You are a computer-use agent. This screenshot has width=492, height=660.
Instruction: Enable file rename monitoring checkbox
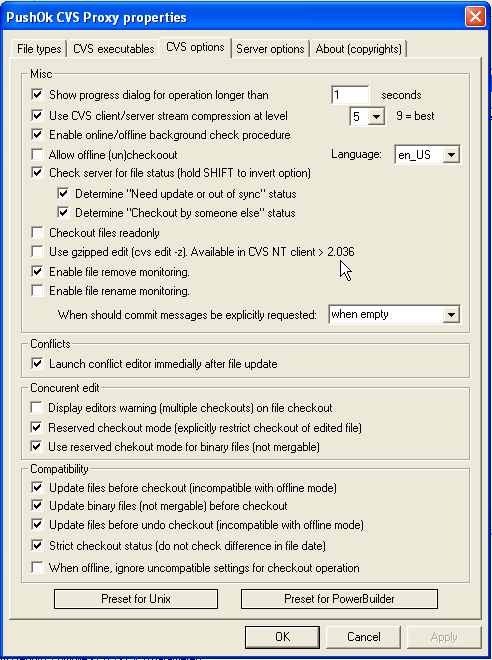pos(37,290)
